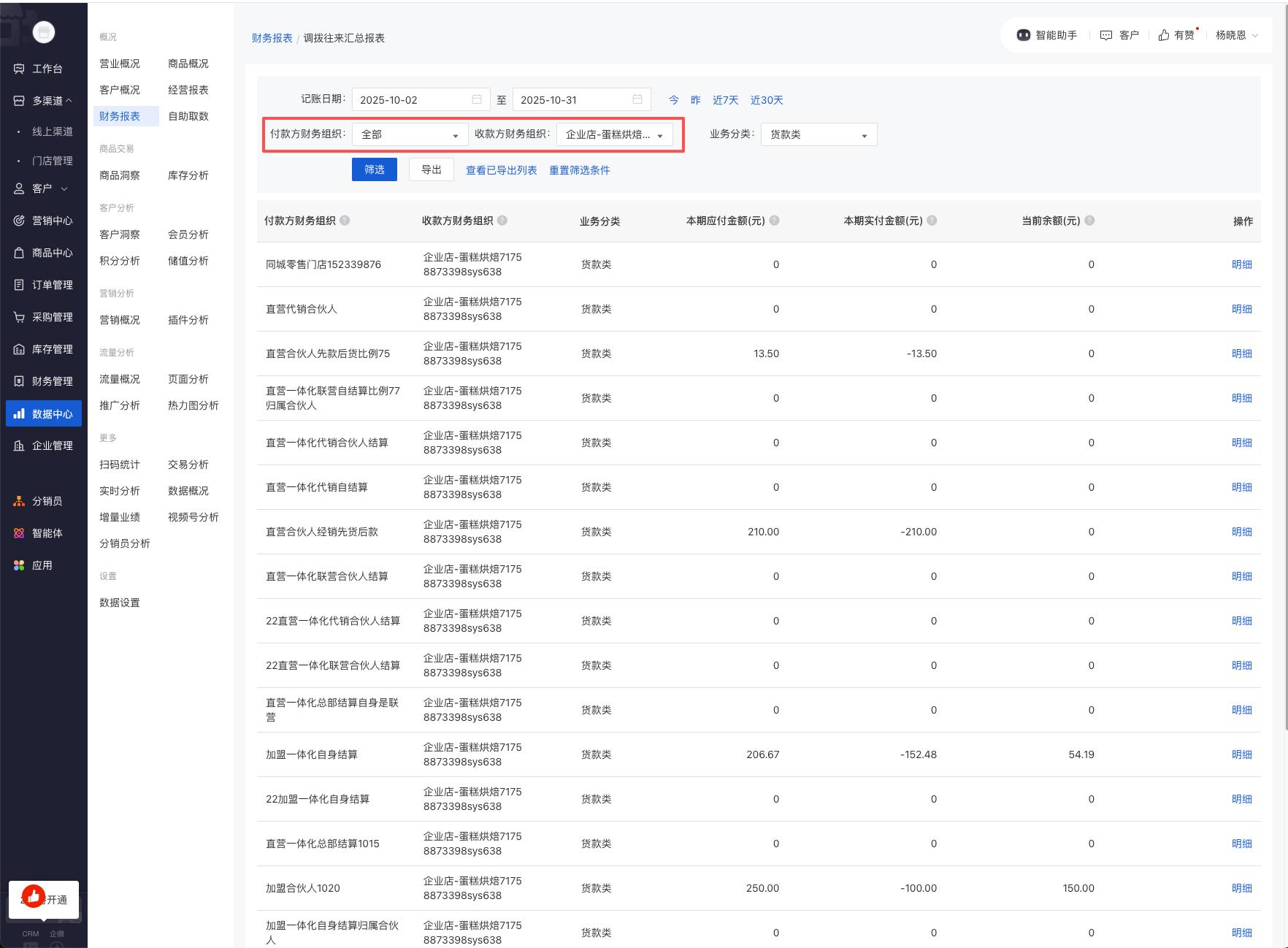The height and width of the screenshot is (948, 1288).
Task: Open calendar icon for start date
Action: pyautogui.click(x=477, y=99)
